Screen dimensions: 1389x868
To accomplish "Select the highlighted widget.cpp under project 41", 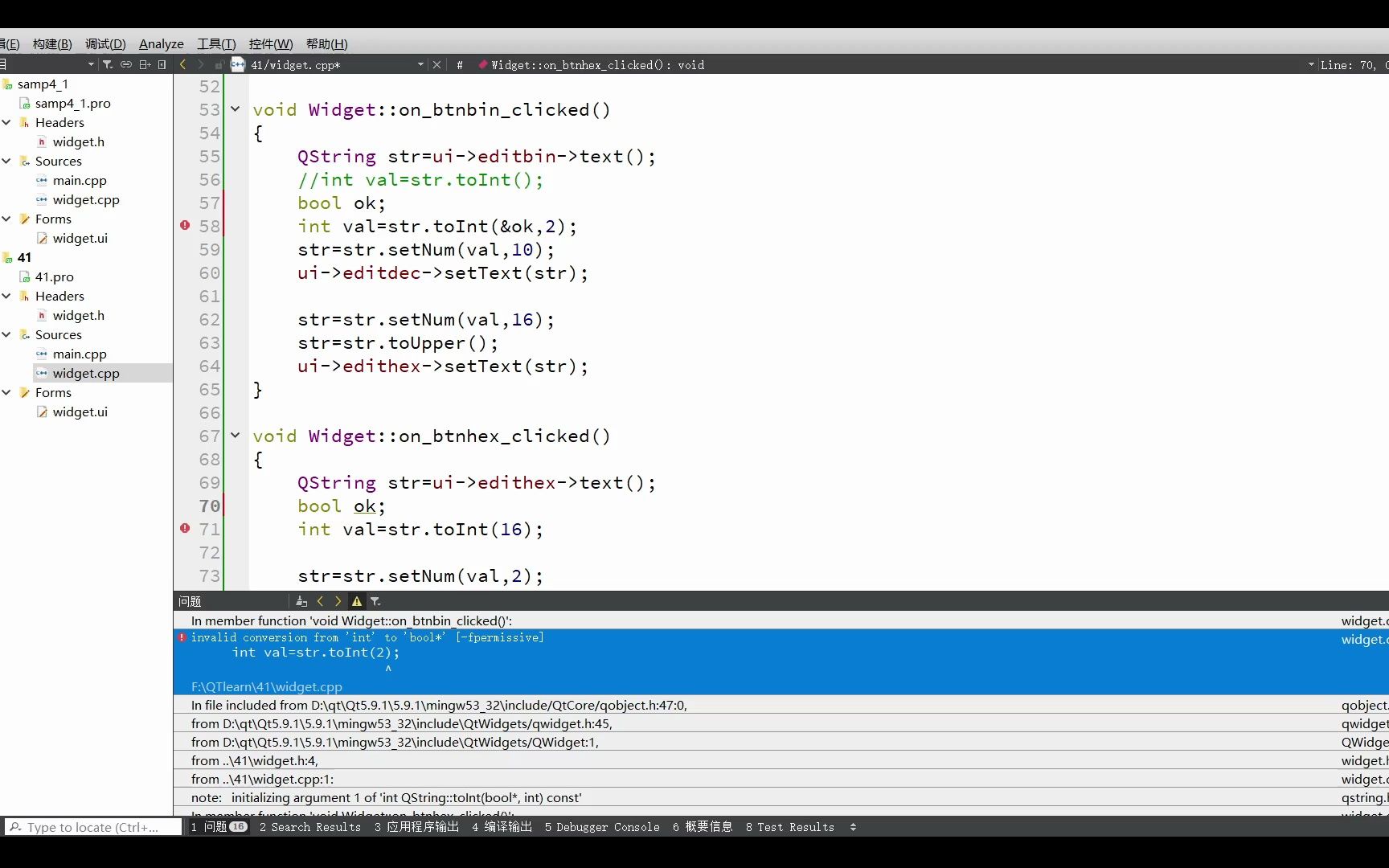I will pyautogui.click(x=86, y=373).
